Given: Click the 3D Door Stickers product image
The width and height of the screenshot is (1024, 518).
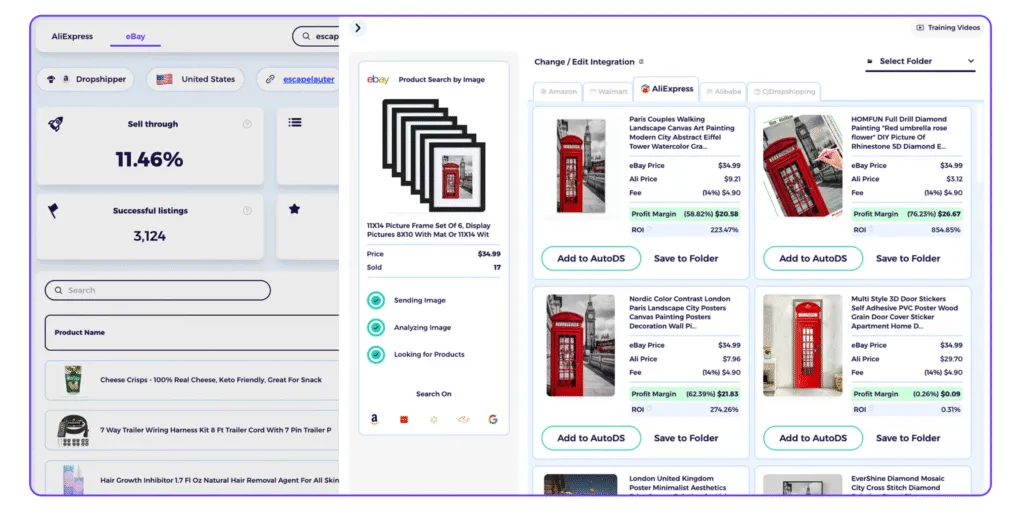Looking at the screenshot, I should tap(803, 346).
